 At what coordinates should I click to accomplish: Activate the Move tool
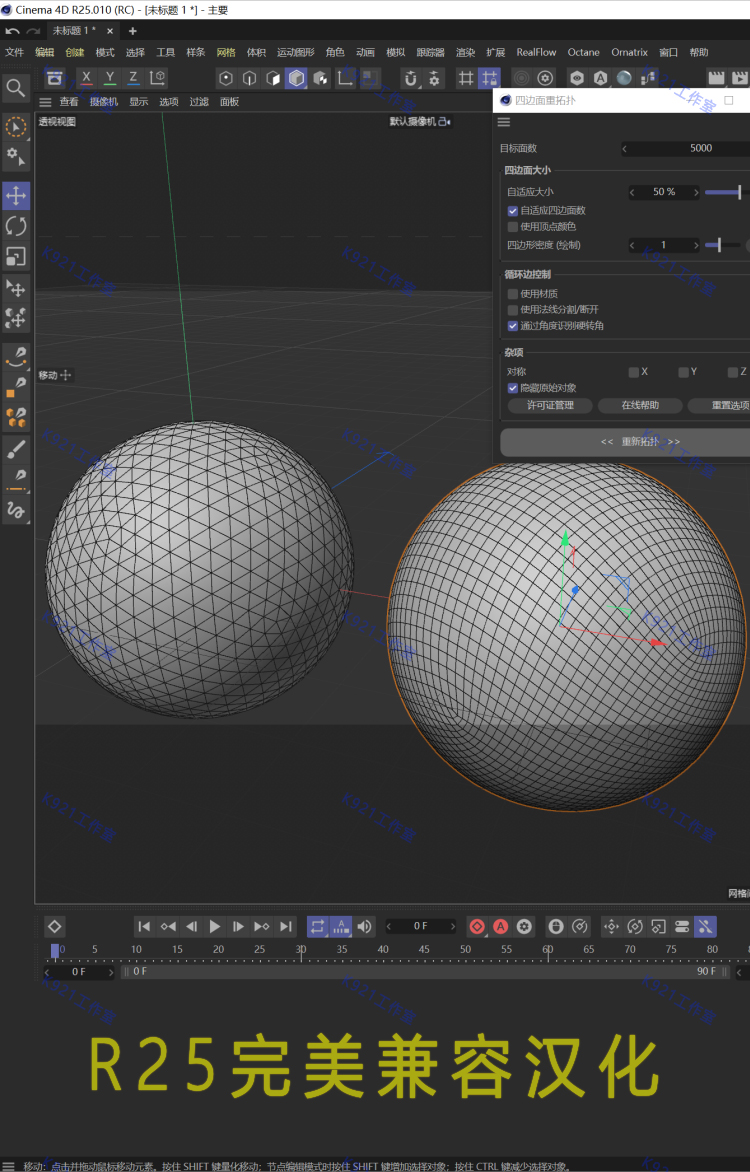click(x=16, y=196)
